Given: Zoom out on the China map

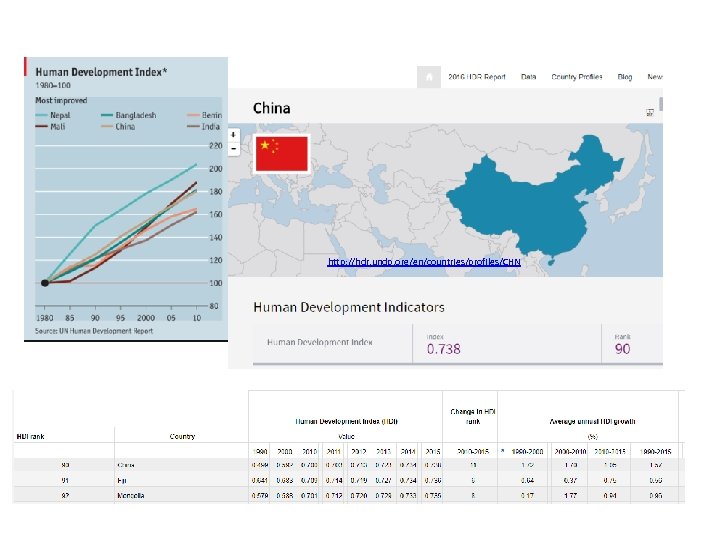Looking at the screenshot, I should click(234, 149).
